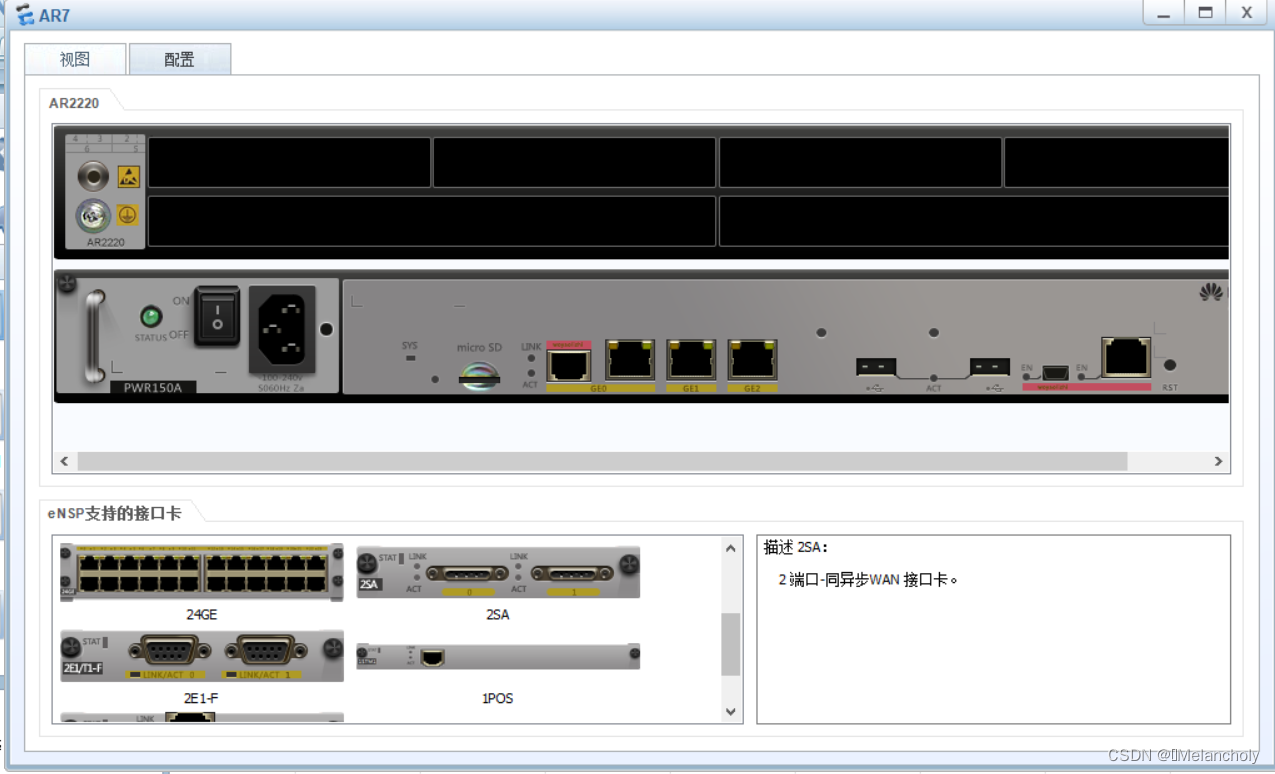Click the down arrow of the interface card scrollbar

click(731, 711)
